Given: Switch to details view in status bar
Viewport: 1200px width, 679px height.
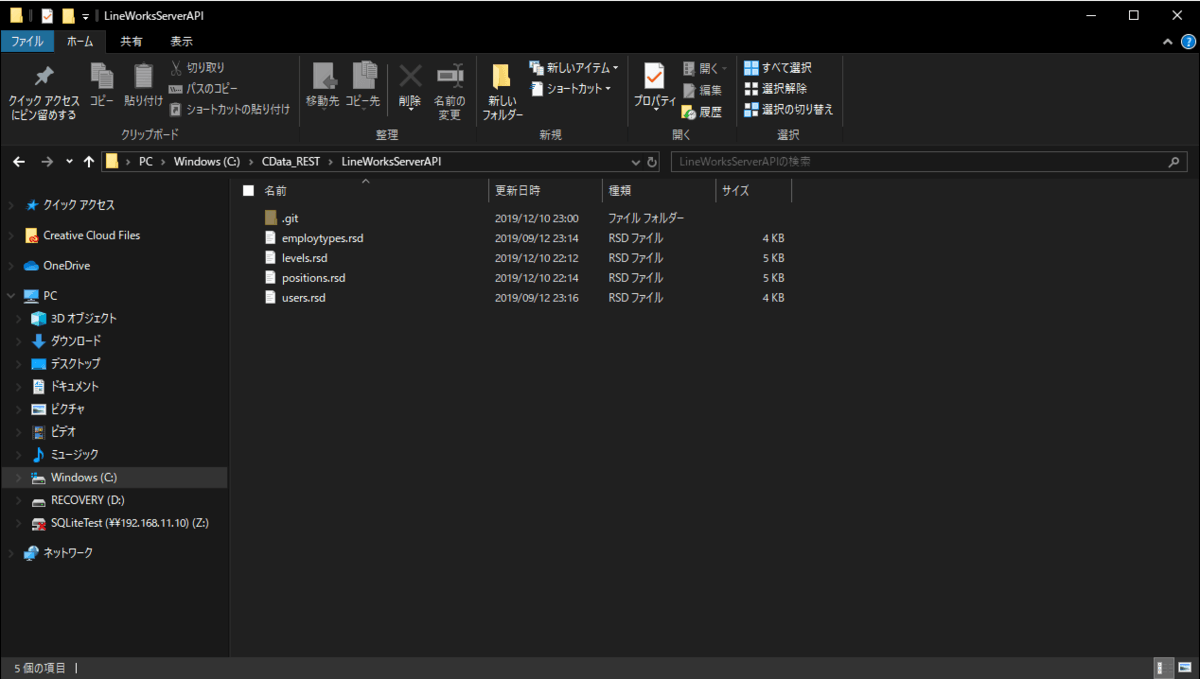Looking at the screenshot, I should click(x=1164, y=668).
